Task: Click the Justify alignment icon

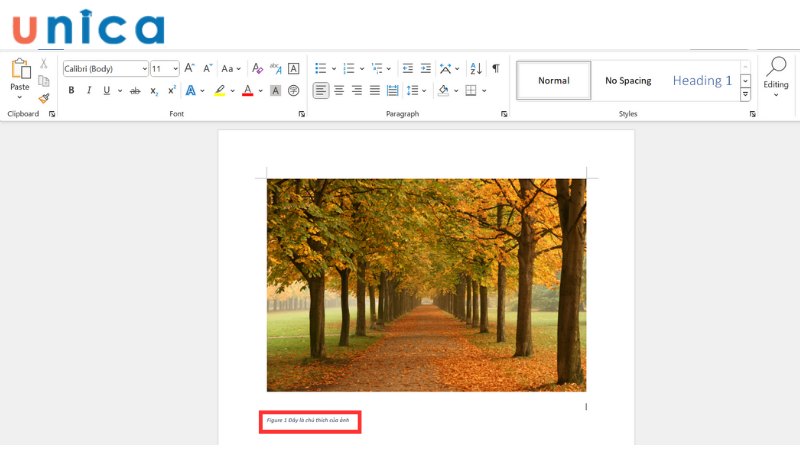Action: (375, 90)
